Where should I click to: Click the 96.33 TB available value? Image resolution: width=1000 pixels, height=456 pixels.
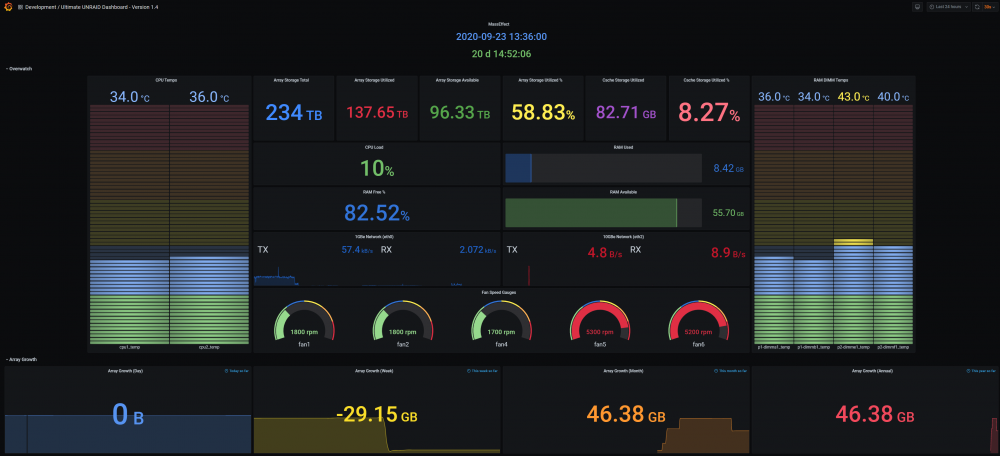click(460, 113)
